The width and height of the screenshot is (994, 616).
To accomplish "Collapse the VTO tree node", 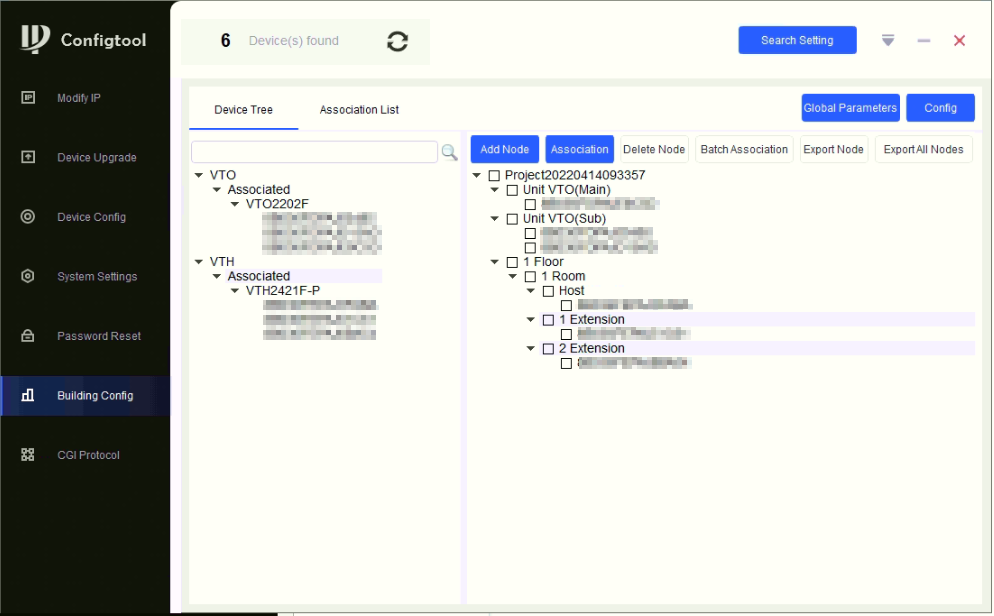I will [x=200, y=176].
